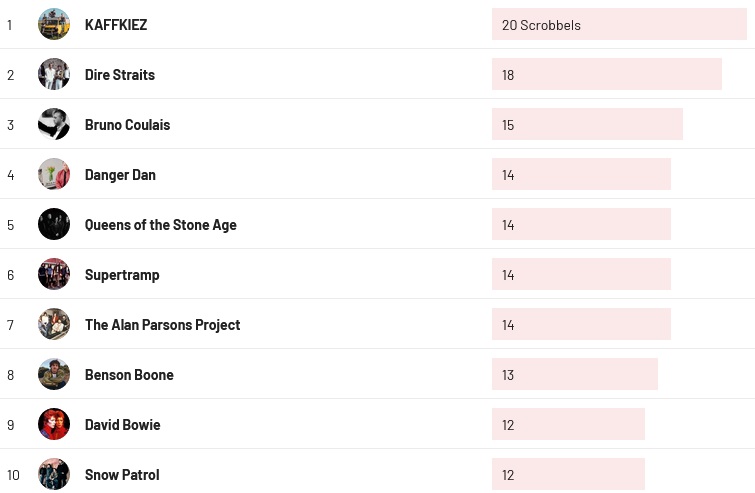The image size is (755, 493).
Task: Click Dire Straits artist avatar
Action: click(x=54, y=74)
